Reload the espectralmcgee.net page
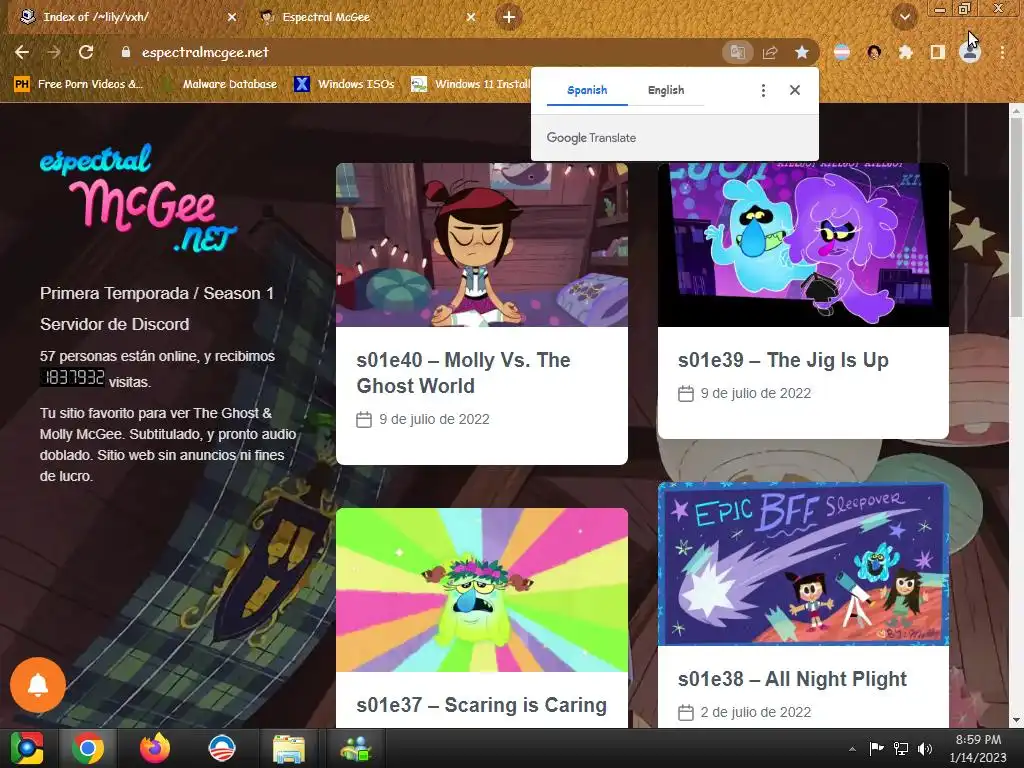1024x768 pixels. click(86, 52)
